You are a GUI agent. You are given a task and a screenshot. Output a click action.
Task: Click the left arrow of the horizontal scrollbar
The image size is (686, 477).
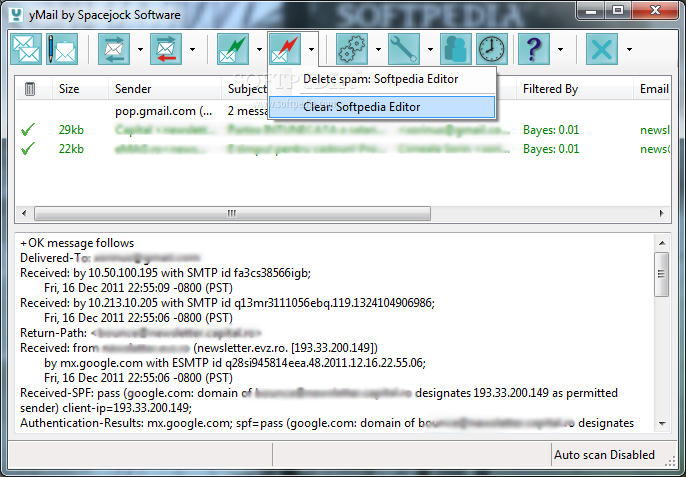pyautogui.click(x=24, y=214)
